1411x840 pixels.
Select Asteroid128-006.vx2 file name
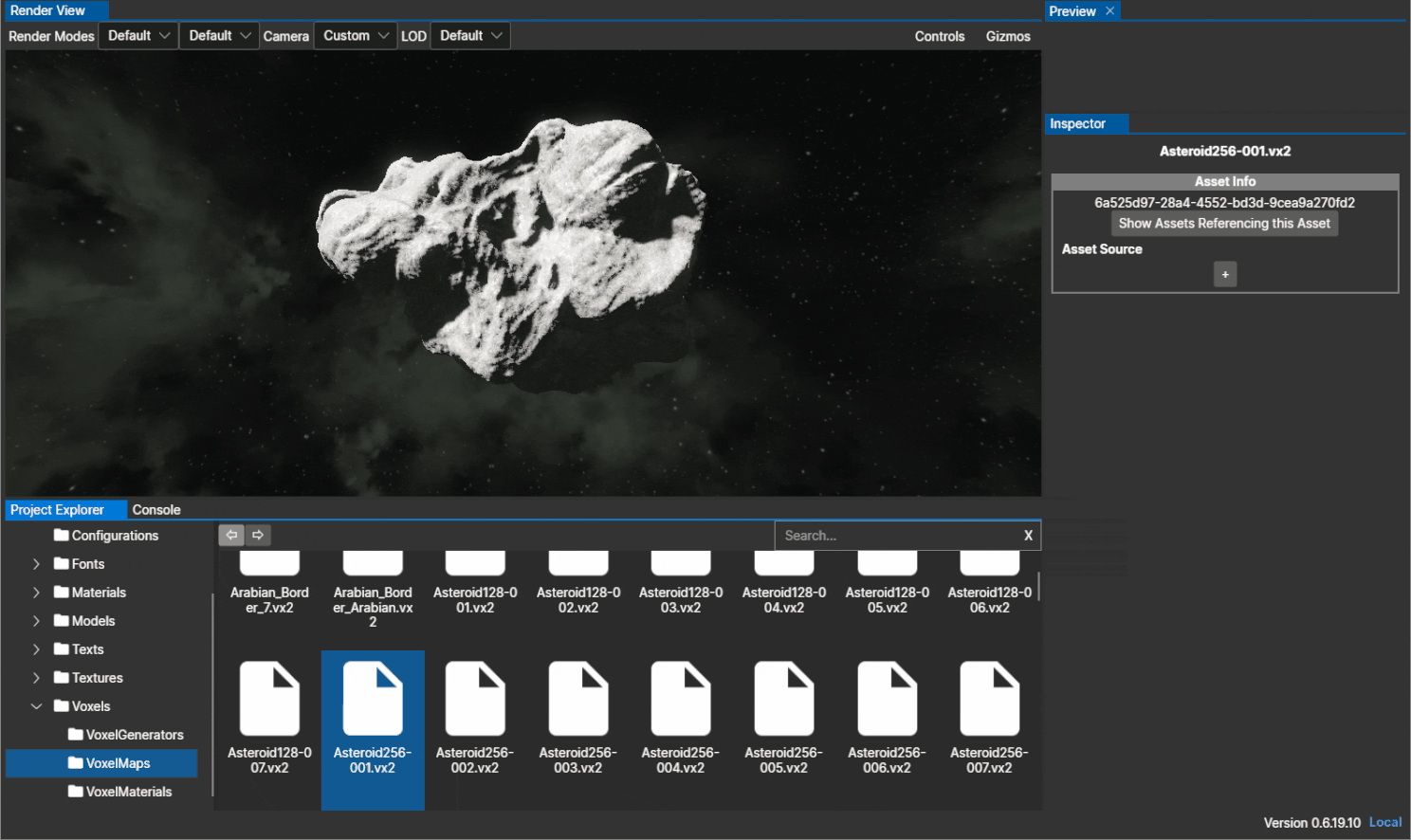[x=990, y=600]
